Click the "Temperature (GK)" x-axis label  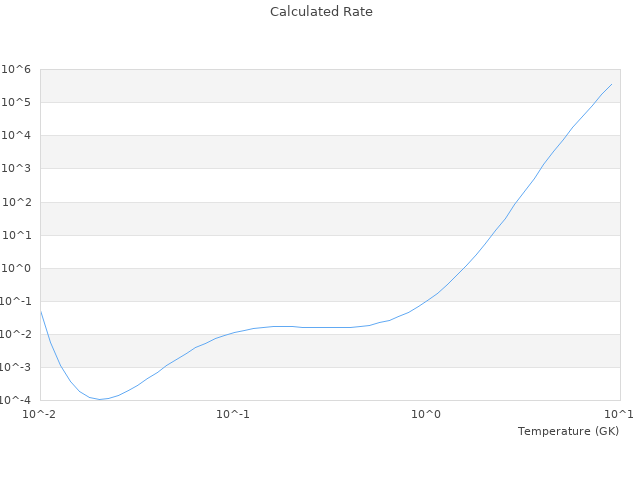(x=568, y=431)
